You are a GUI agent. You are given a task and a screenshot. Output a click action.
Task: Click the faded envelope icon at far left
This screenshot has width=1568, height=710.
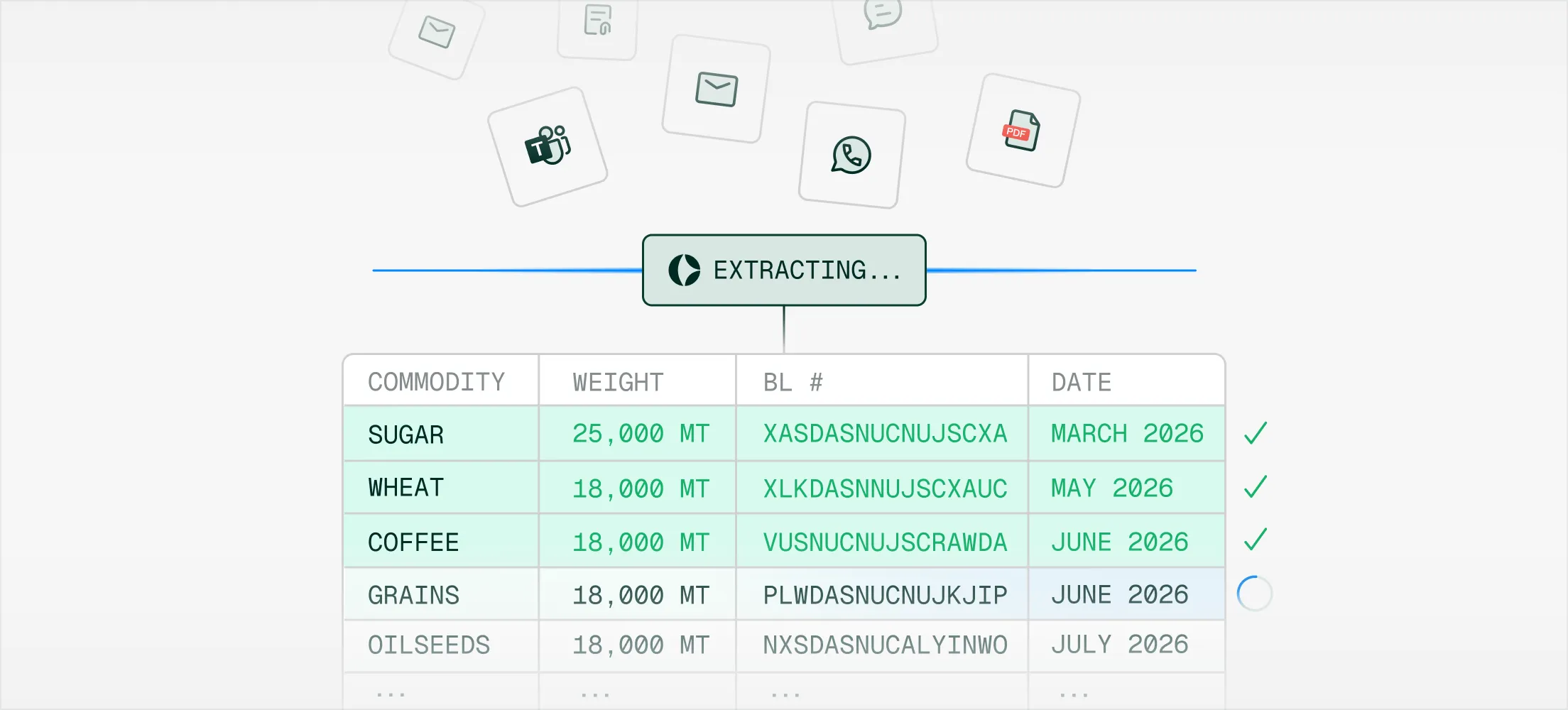(x=437, y=32)
